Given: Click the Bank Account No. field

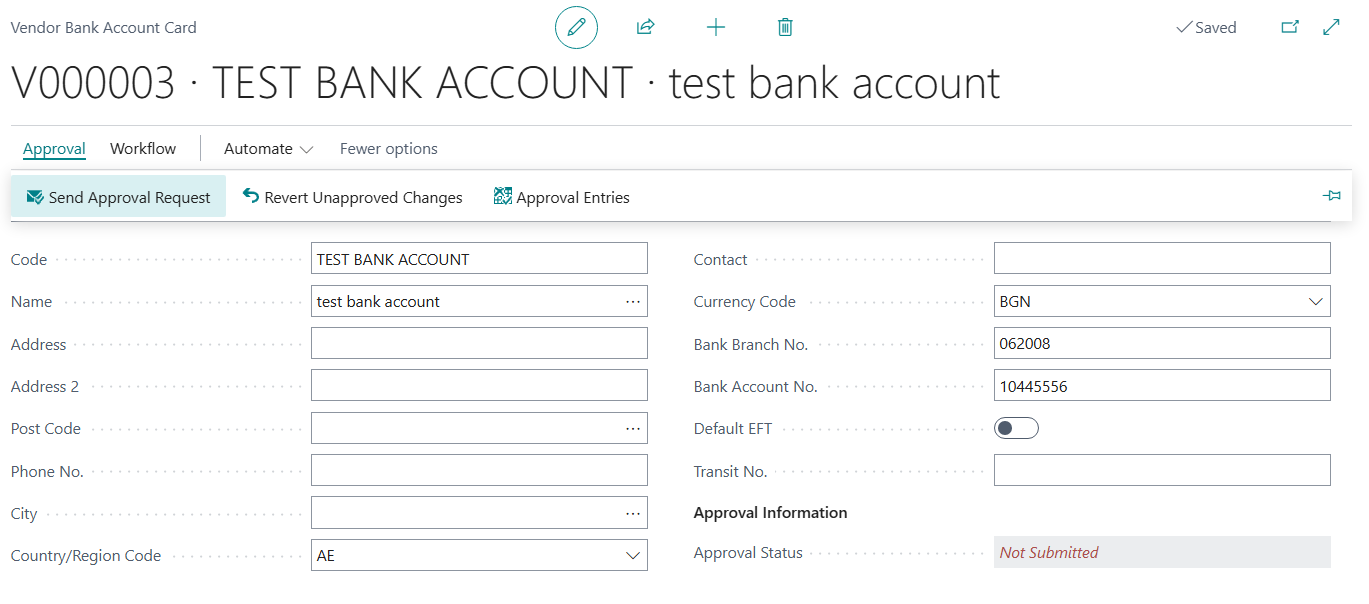Looking at the screenshot, I should tap(1161, 386).
